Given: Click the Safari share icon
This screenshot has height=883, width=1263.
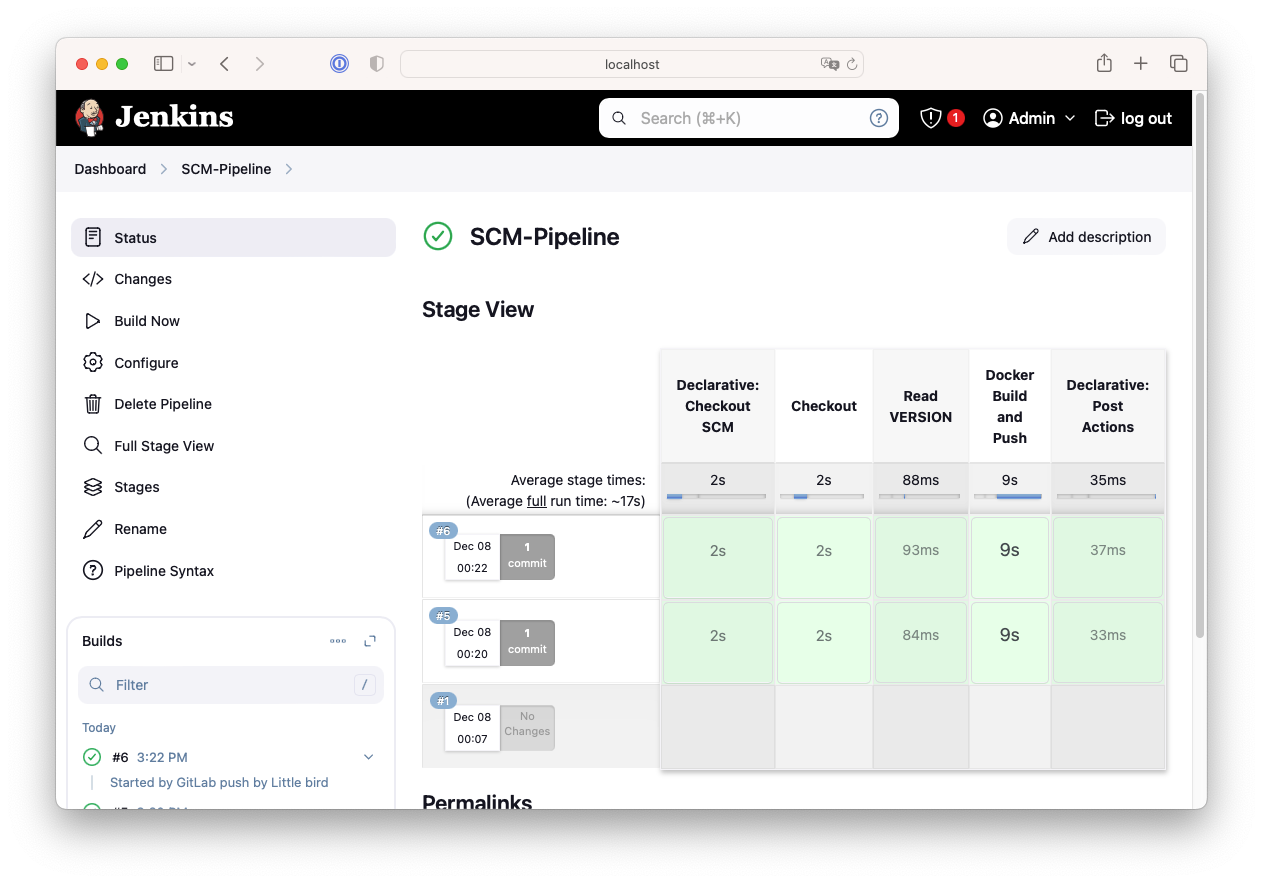Looking at the screenshot, I should 1104,63.
